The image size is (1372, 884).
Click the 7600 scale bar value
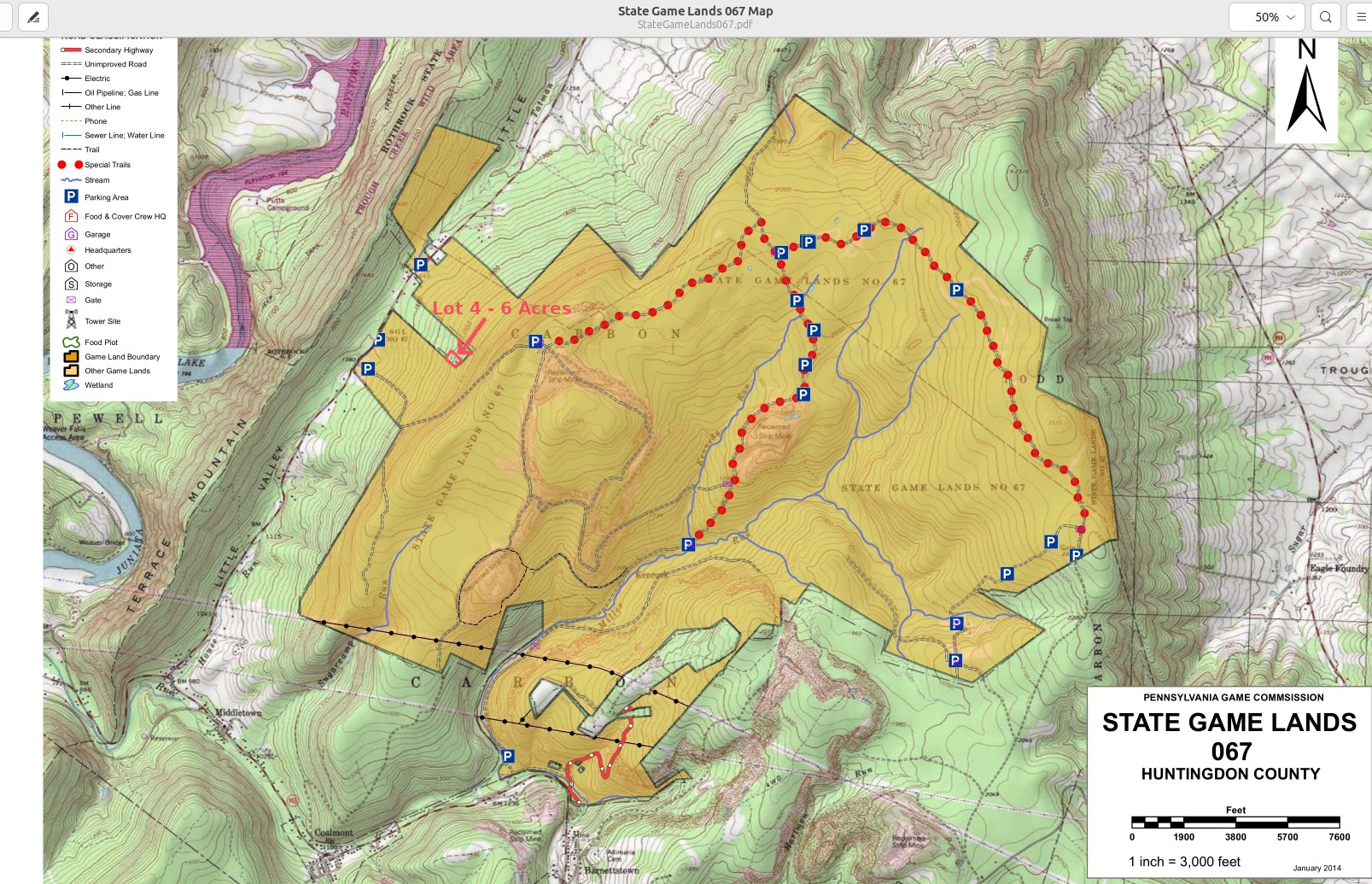tap(1339, 837)
